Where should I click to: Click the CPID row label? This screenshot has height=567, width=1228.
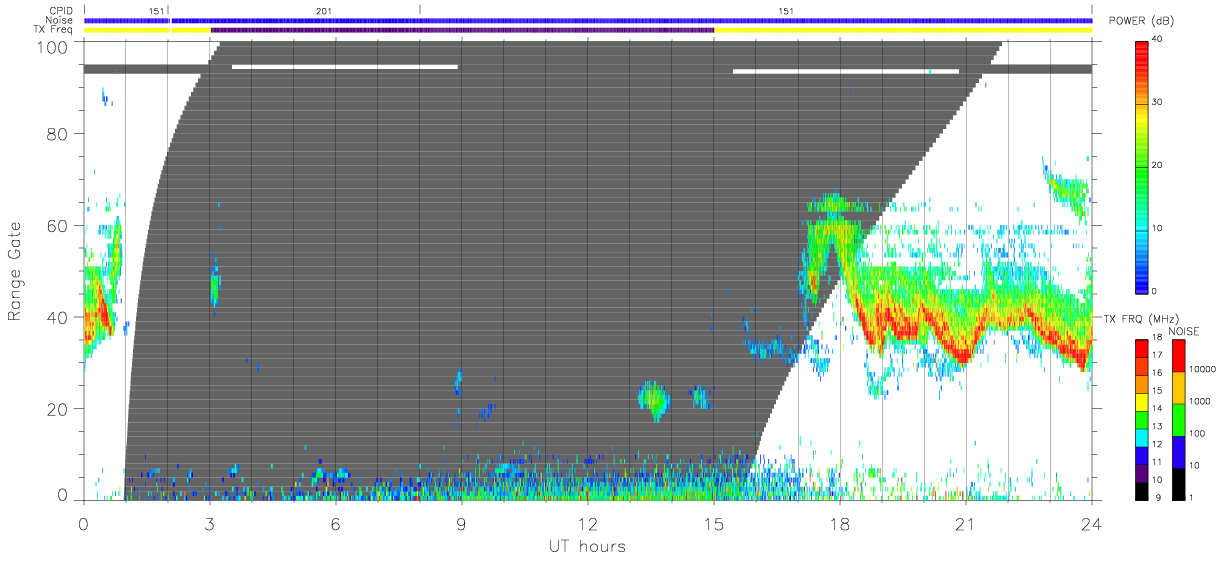pyautogui.click(x=61, y=10)
